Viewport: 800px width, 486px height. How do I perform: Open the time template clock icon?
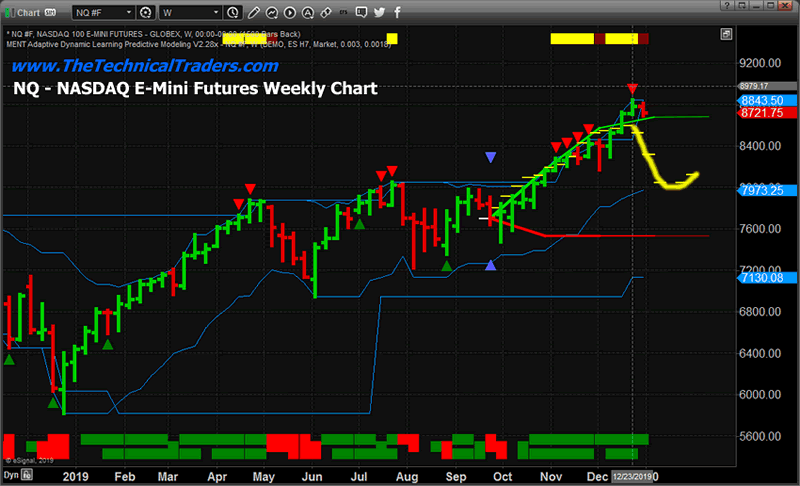tap(233, 12)
